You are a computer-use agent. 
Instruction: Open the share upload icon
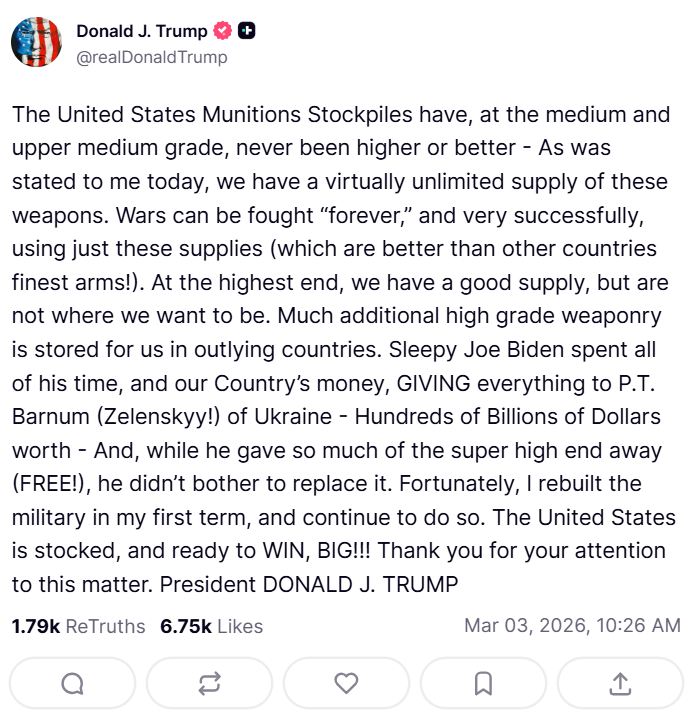[620, 683]
